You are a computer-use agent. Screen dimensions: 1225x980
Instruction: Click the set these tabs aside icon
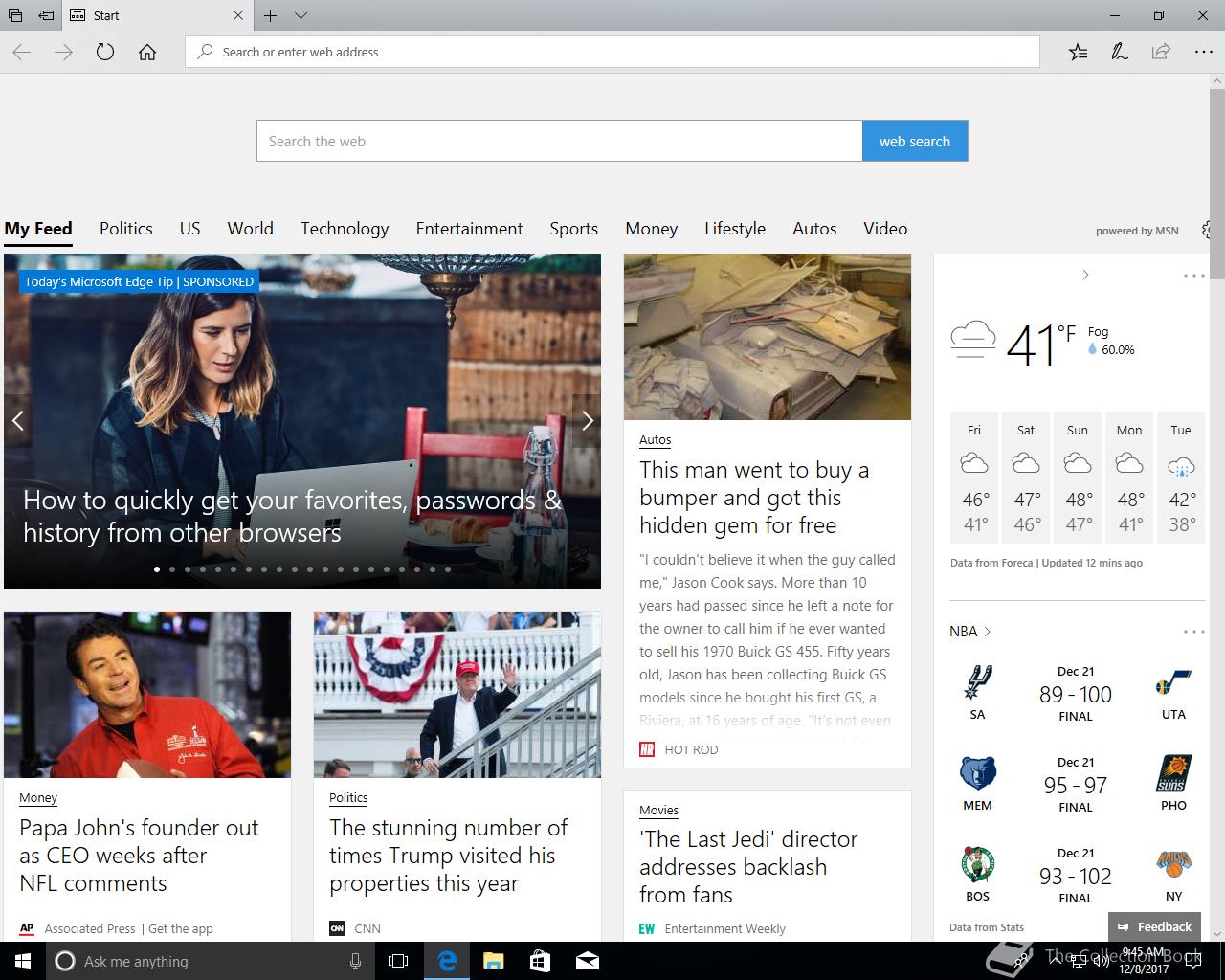coord(46,15)
